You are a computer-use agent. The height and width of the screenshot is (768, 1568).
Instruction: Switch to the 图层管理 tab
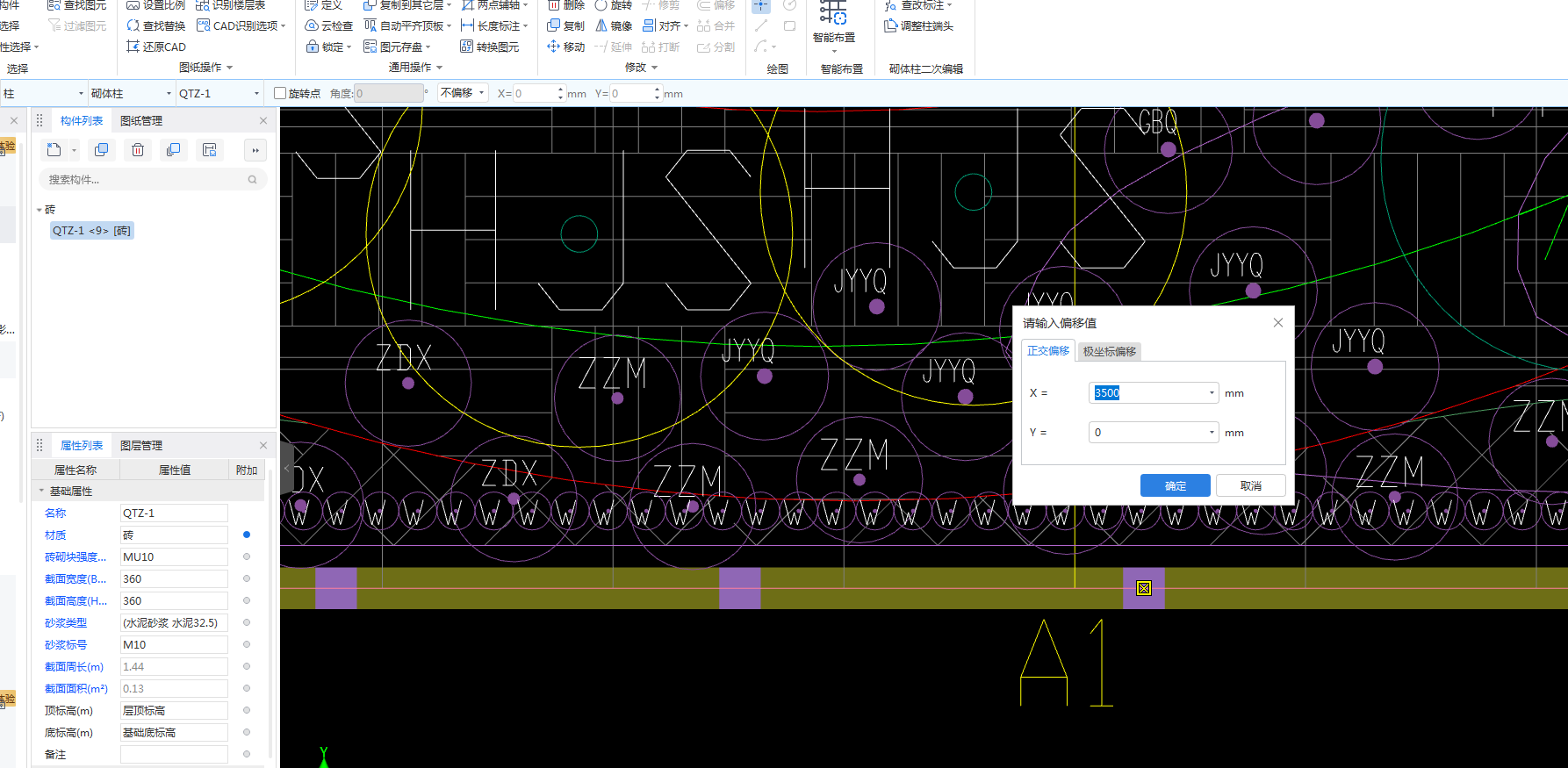click(x=141, y=446)
